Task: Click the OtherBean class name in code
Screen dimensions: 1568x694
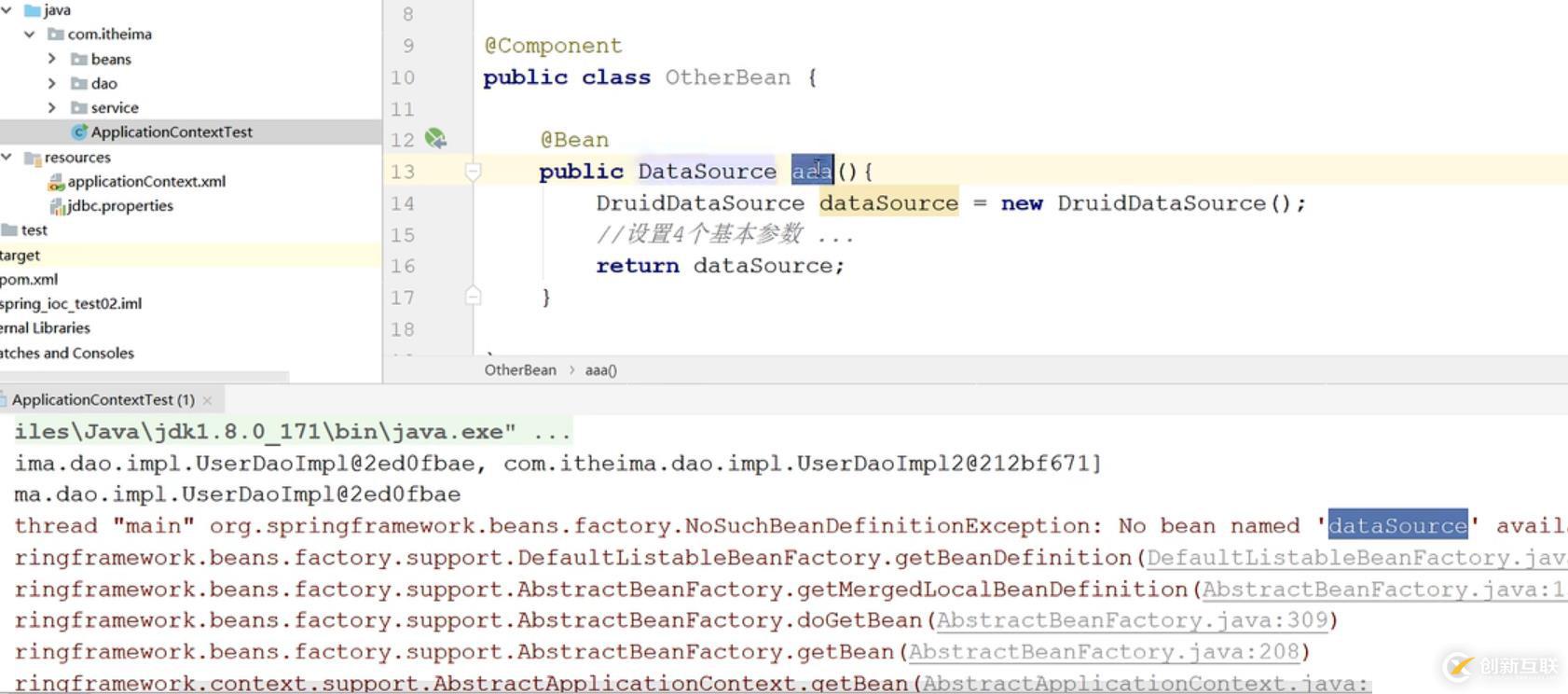Action: (727, 77)
